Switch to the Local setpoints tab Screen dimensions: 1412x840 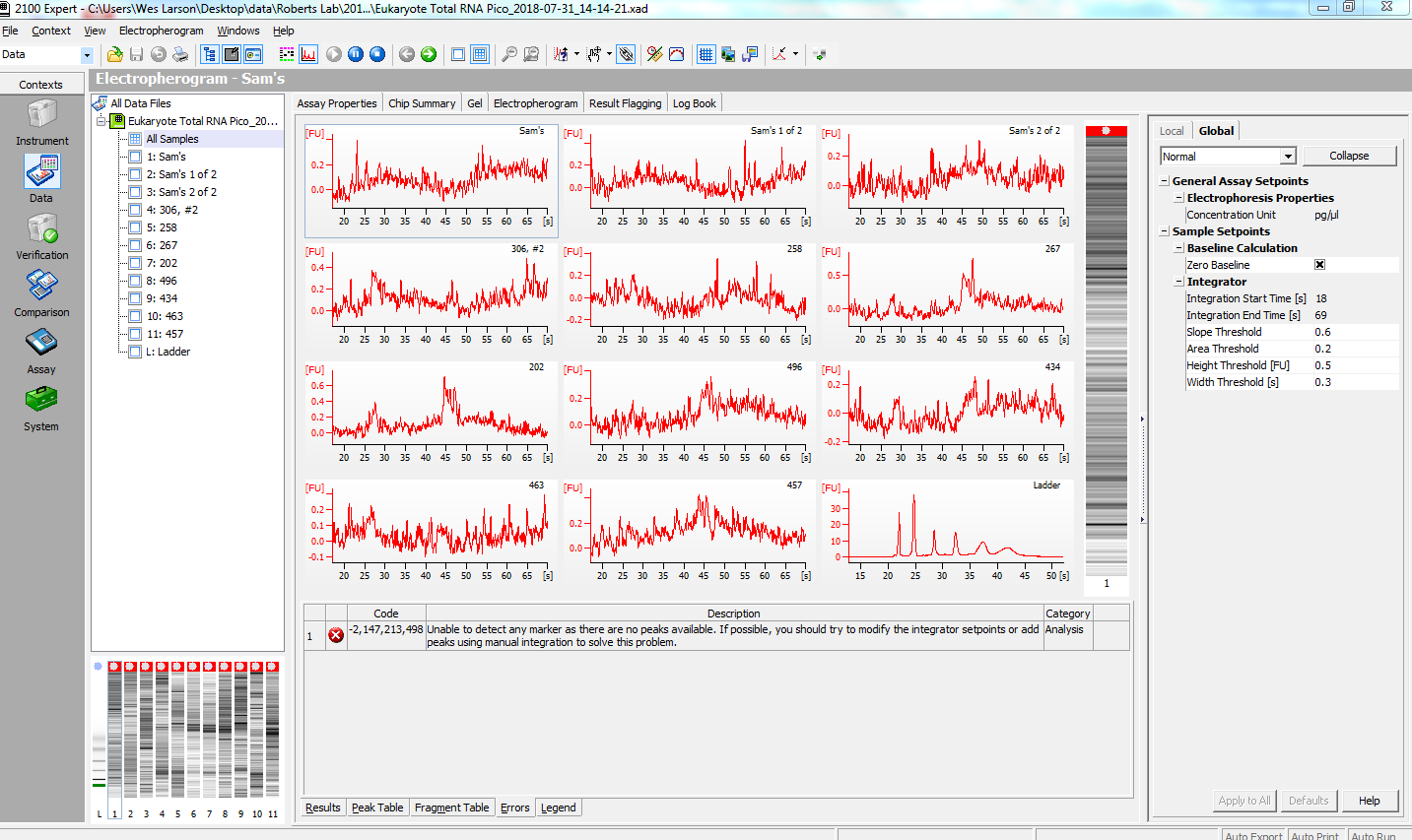1172,131
